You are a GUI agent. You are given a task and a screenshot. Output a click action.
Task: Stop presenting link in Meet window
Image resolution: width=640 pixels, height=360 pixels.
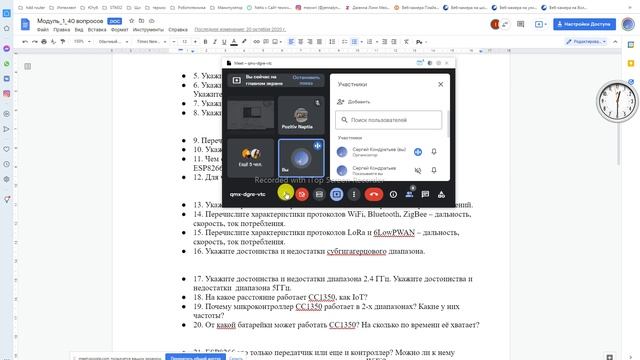pyautogui.click(x=306, y=80)
